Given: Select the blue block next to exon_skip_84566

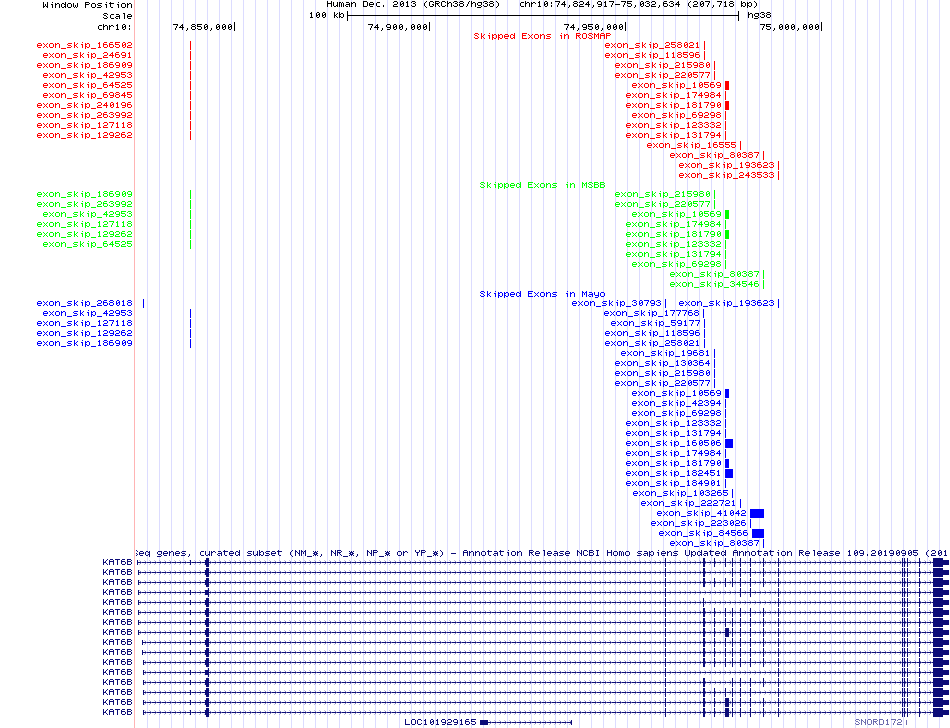Looking at the screenshot, I should click(x=758, y=533).
